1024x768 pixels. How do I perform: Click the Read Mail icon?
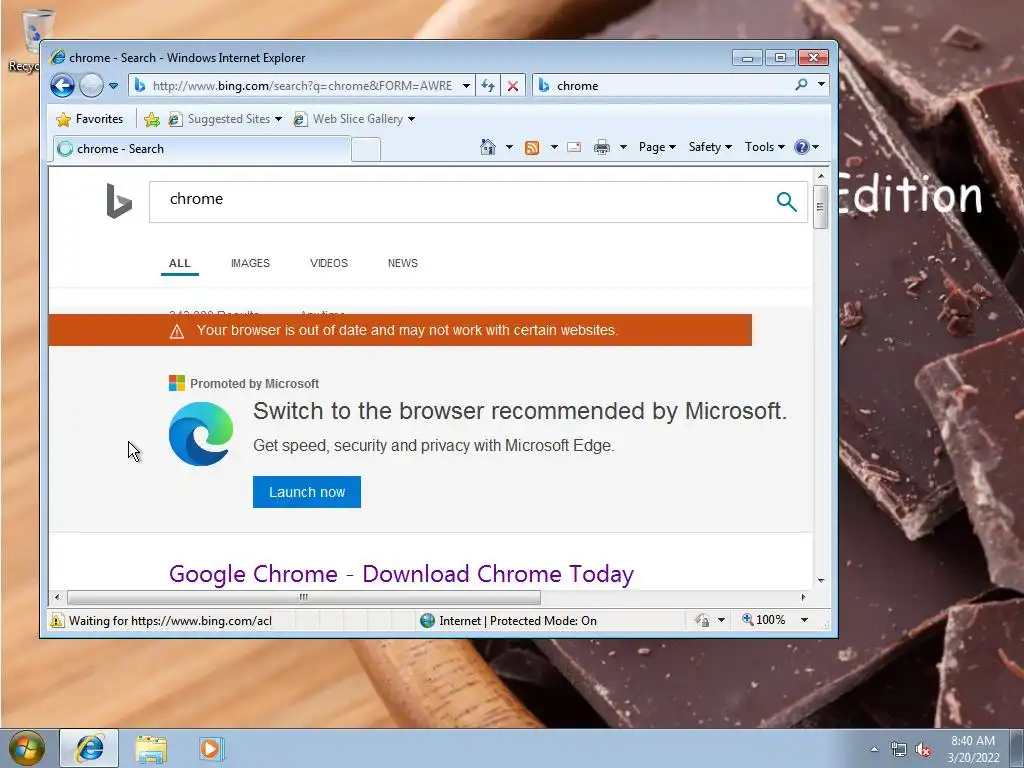pyautogui.click(x=574, y=147)
